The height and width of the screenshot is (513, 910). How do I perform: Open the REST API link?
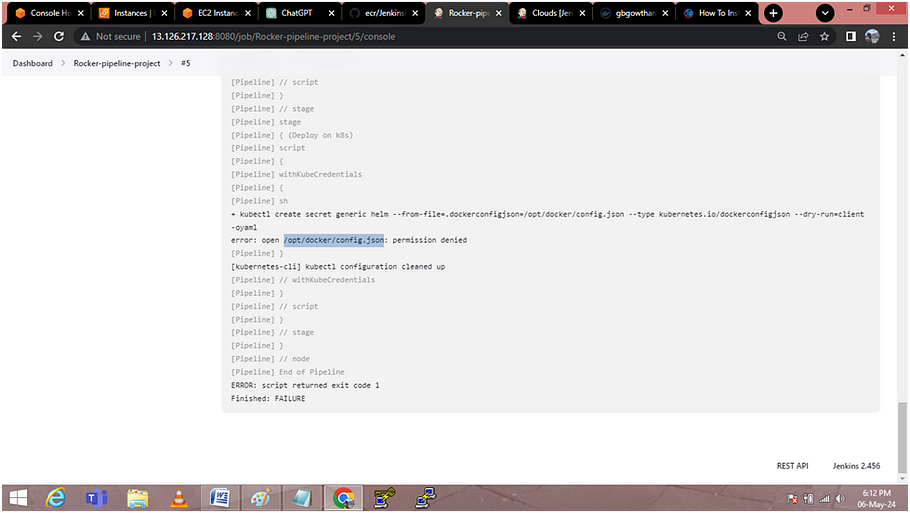(x=792, y=466)
